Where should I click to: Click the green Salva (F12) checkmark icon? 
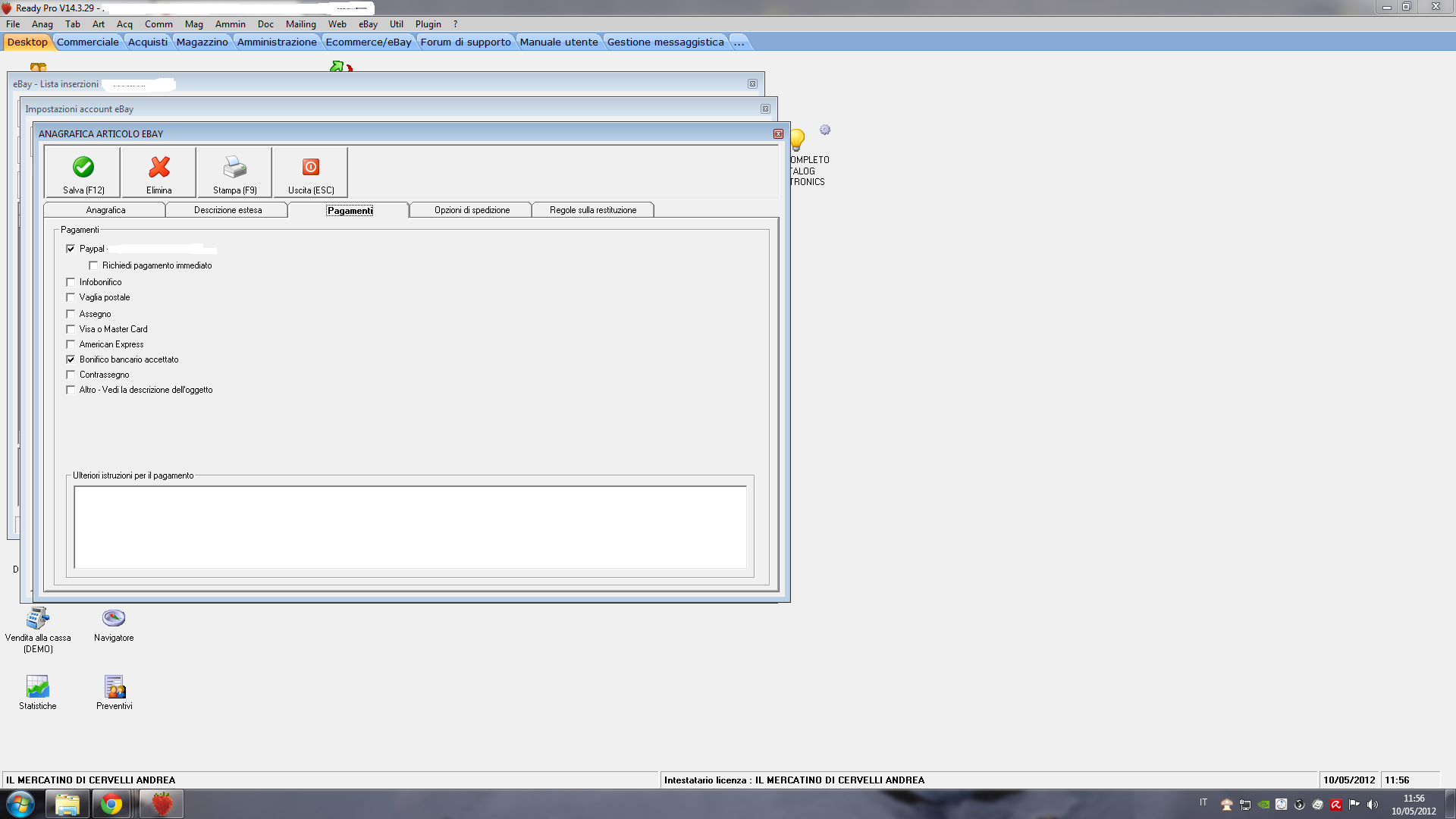83,167
